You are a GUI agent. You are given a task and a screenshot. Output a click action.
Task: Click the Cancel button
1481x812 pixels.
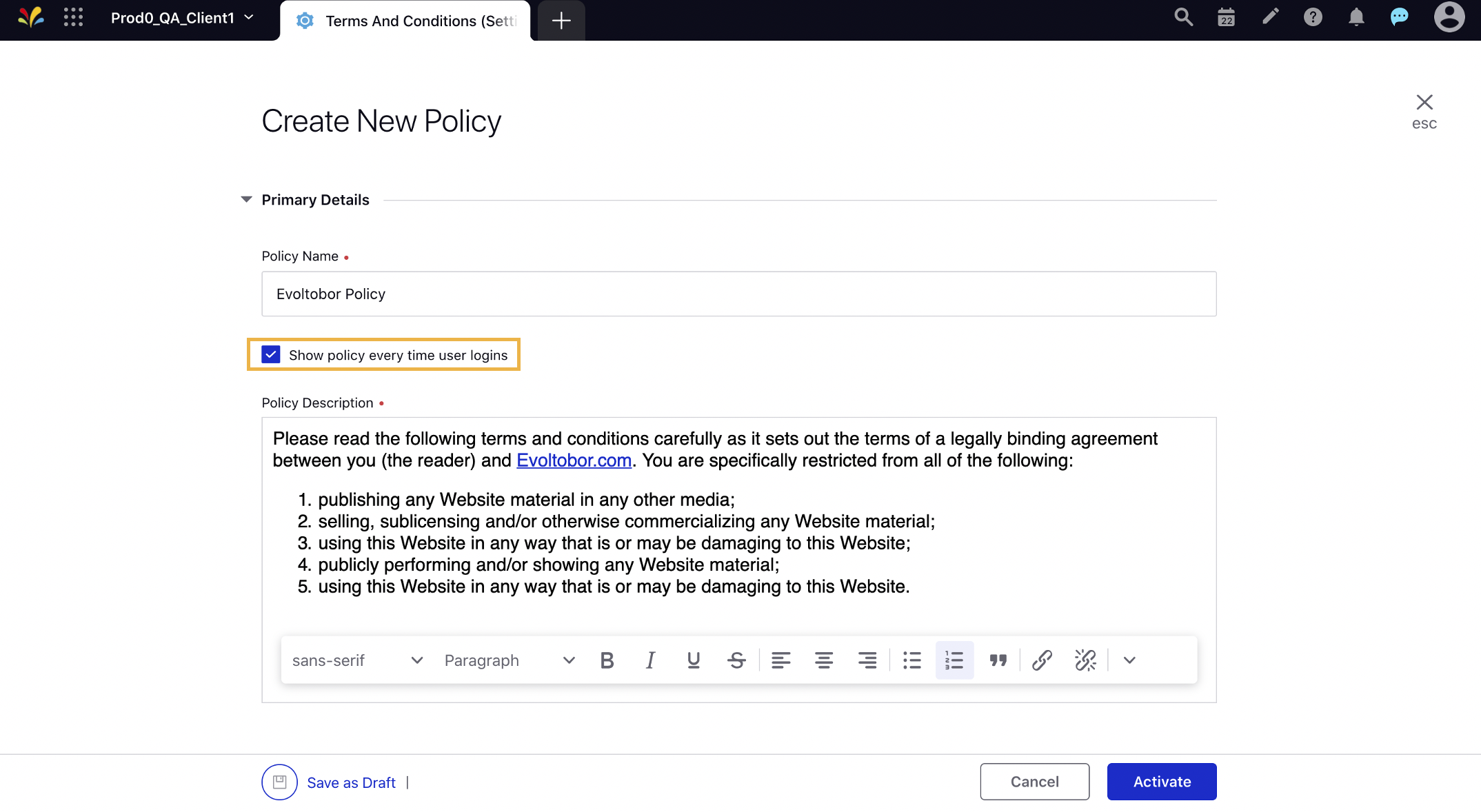click(x=1034, y=782)
